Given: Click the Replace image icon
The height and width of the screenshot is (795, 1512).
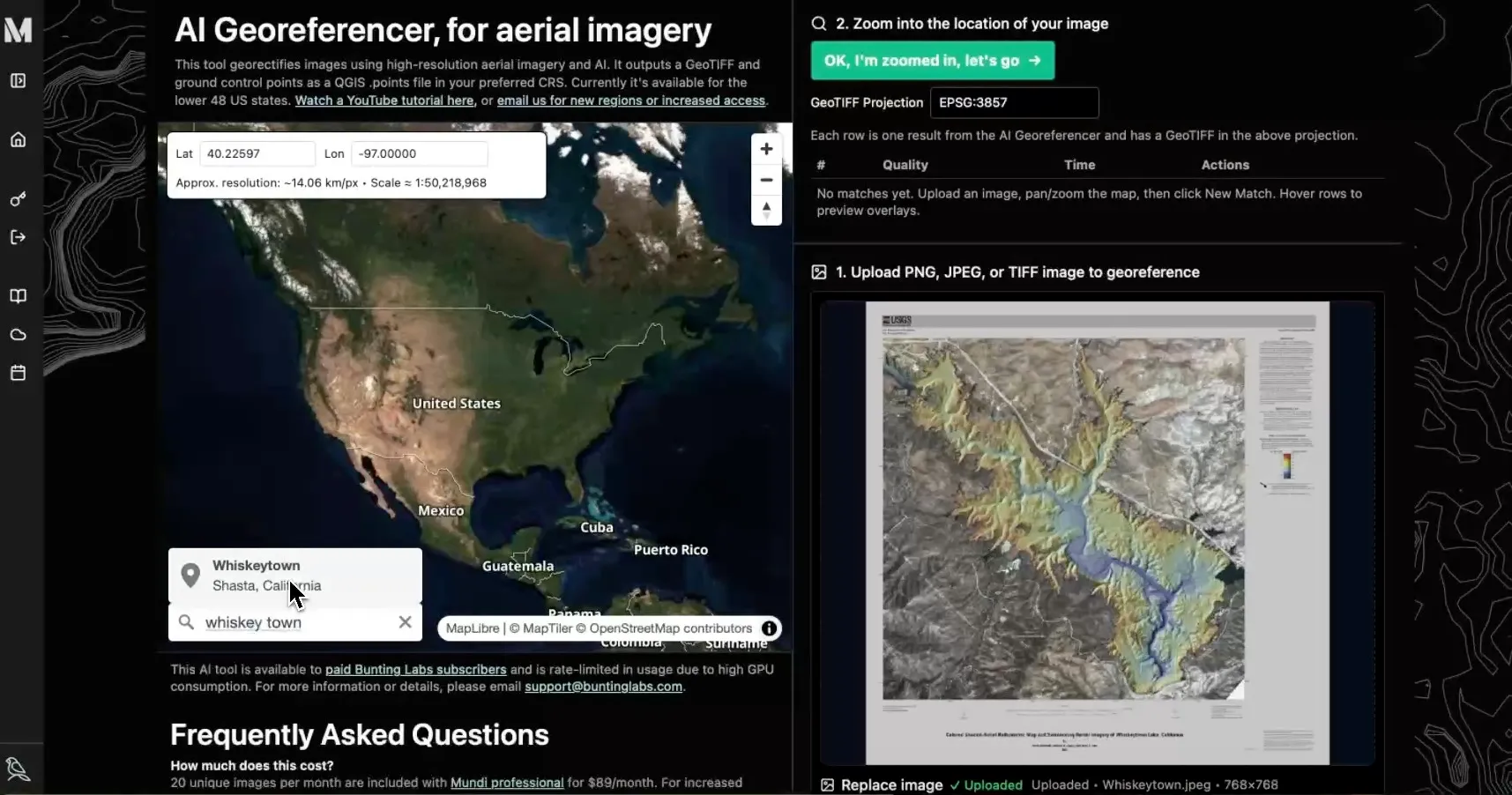Looking at the screenshot, I should pyautogui.click(x=827, y=784).
